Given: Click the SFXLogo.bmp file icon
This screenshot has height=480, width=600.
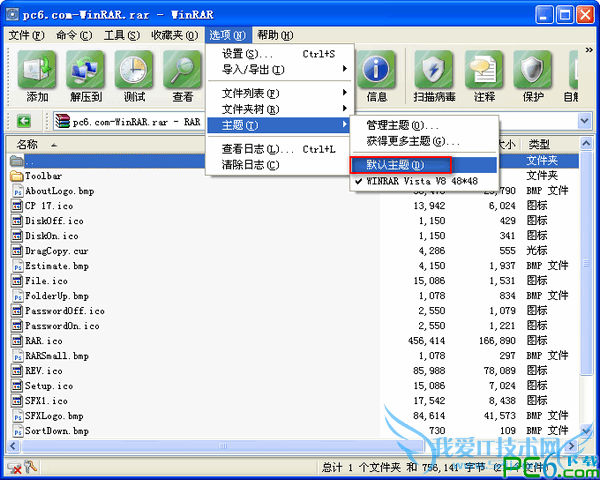Looking at the screenshot, I should [17, 416].
